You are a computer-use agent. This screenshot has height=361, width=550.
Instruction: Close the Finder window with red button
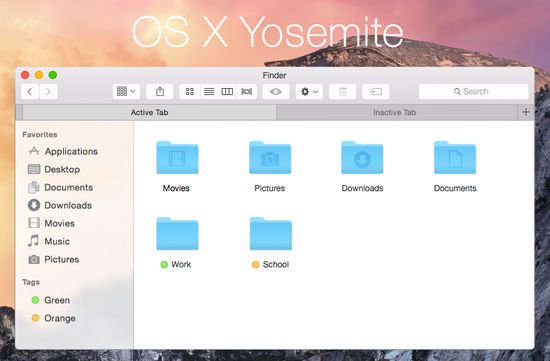[x=25, y=75]
